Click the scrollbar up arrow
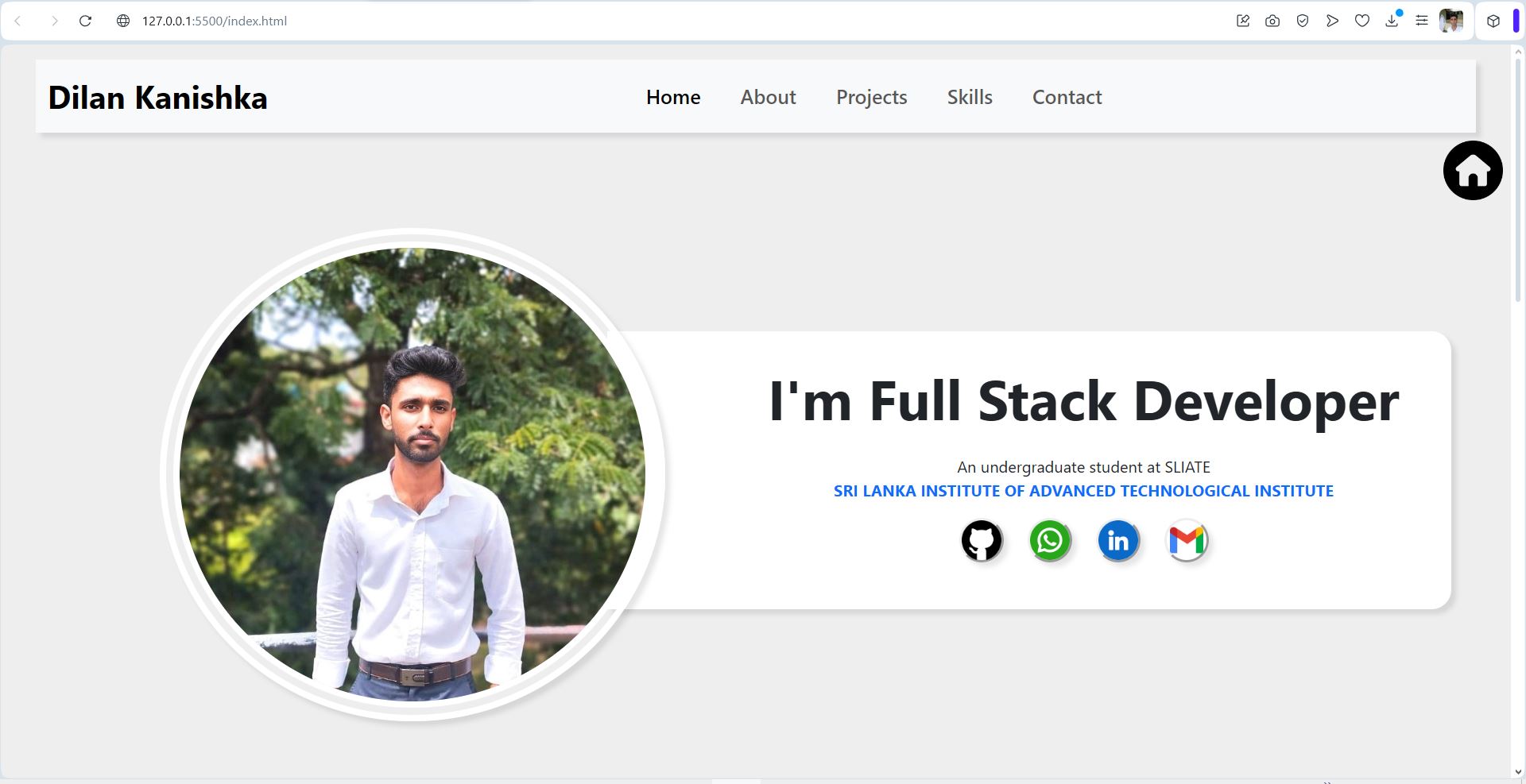 click(1518, 52)
